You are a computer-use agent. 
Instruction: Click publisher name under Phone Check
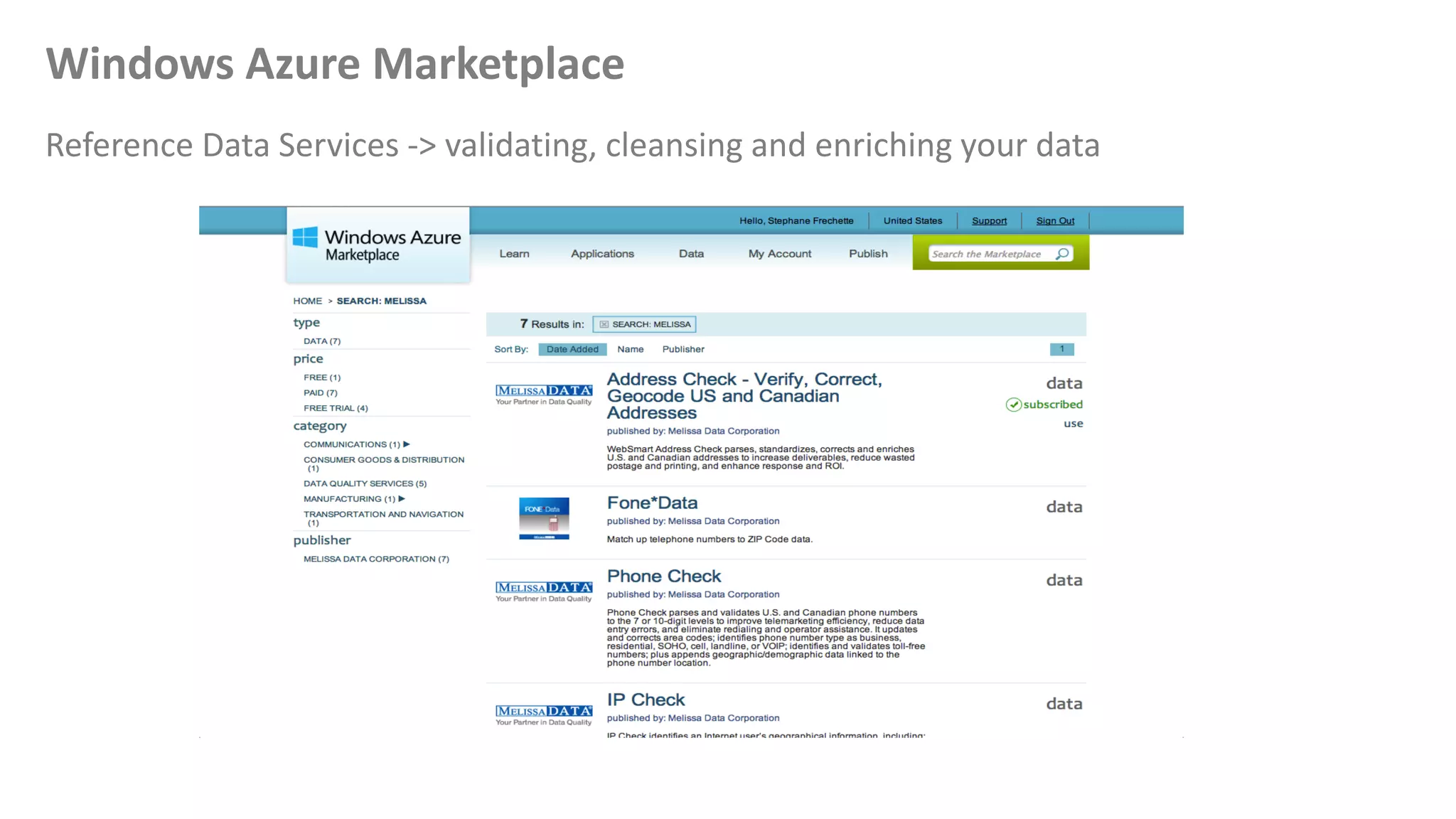pyautogui.click(x=724, y=594)
